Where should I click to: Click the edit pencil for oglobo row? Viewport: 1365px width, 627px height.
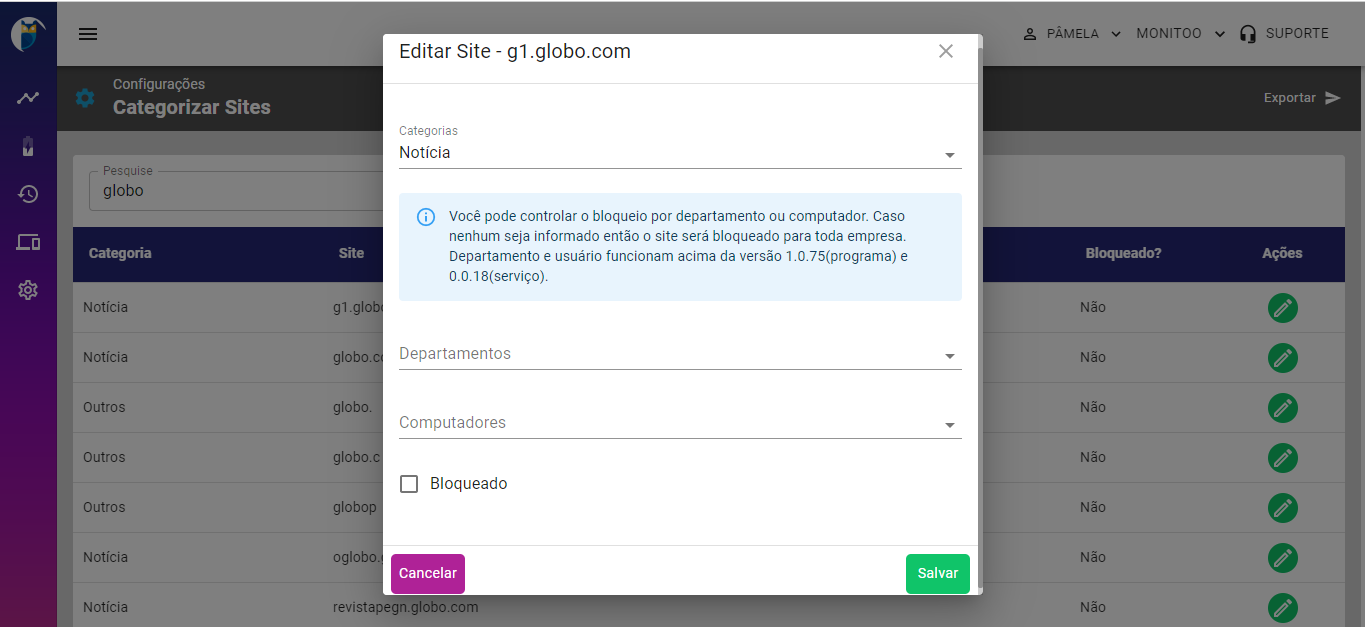(x=1282, y=558)
